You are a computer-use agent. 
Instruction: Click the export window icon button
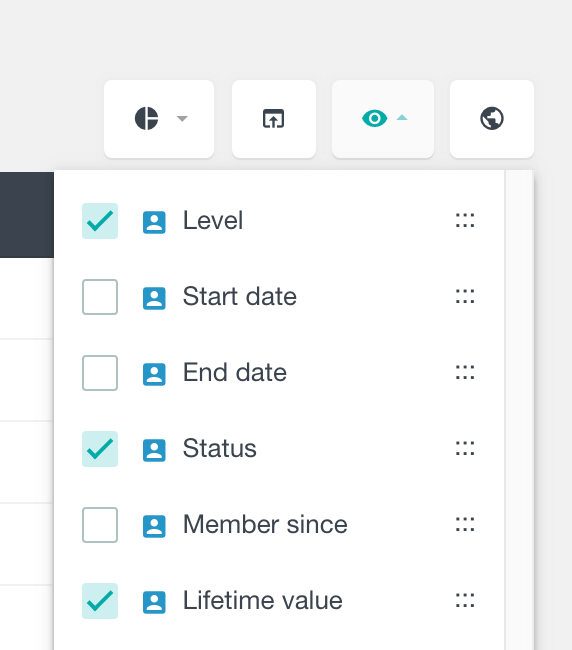pyautogui.click(x=274, y=119)
